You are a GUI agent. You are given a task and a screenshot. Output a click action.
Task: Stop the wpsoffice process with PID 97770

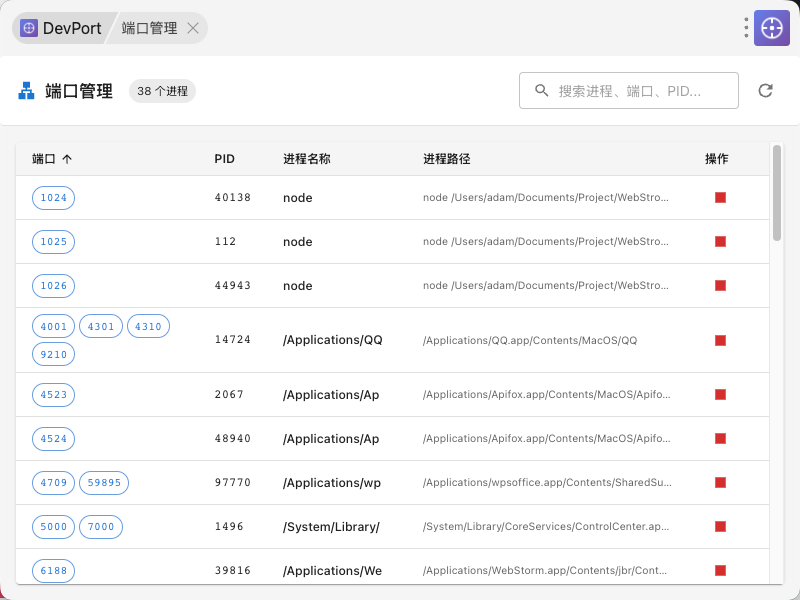coord(720,483)
